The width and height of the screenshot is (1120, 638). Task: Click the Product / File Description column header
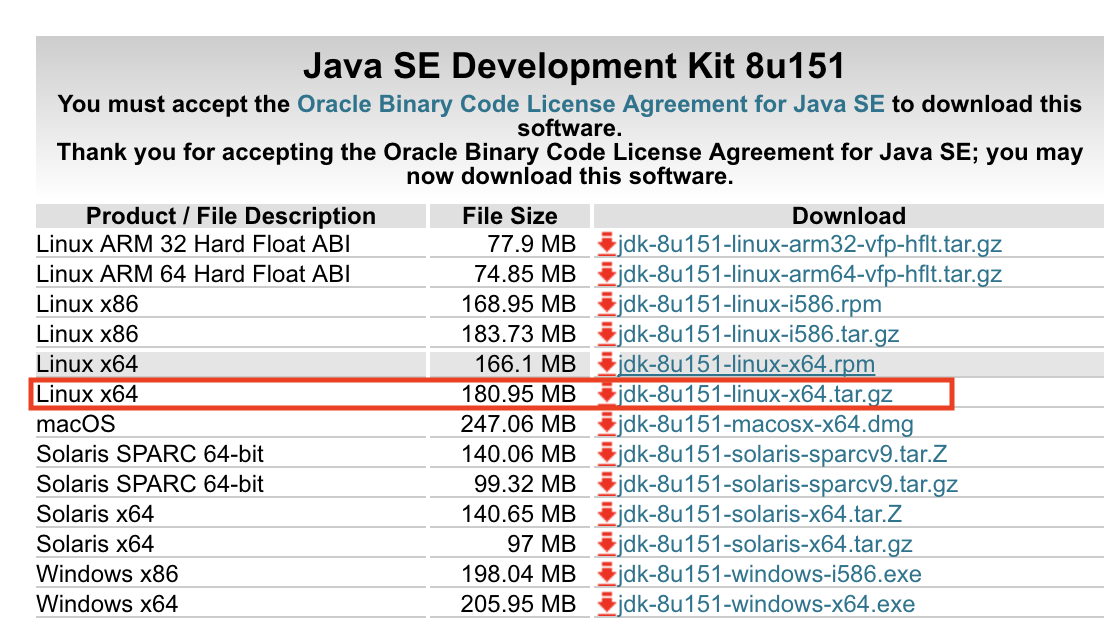[x=231, y=216]
